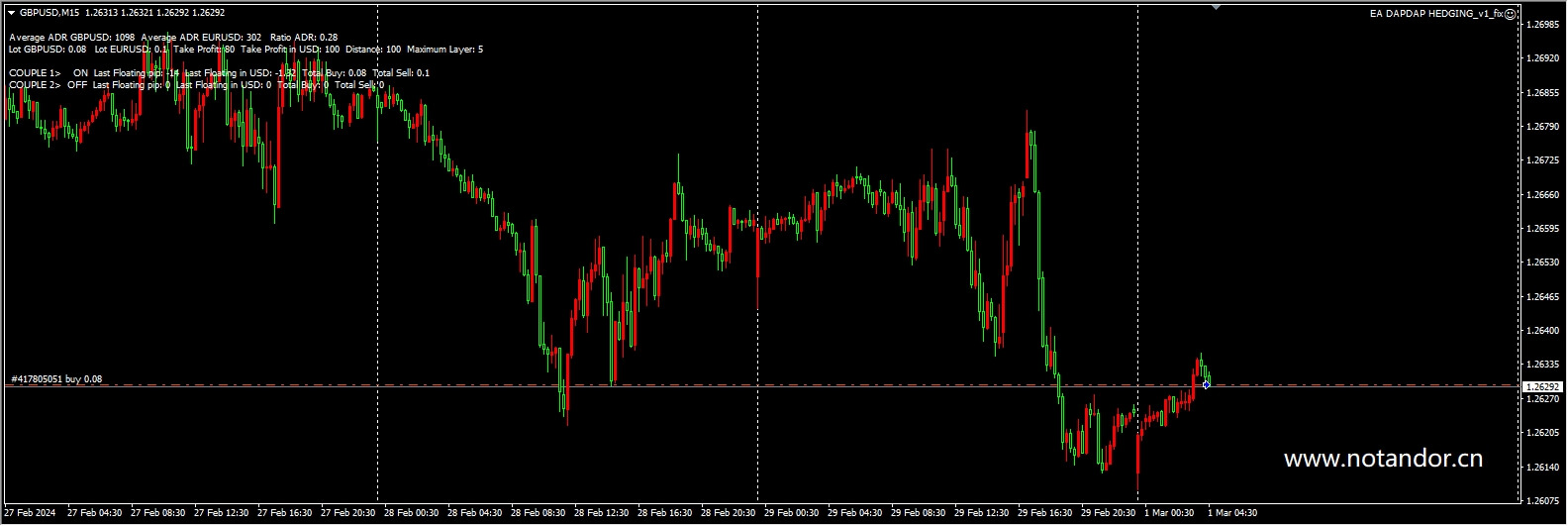Viewport: 1568px width, 526px height.
Task: Click the gray chart shift triangle at top
Action: (1216, 8)
